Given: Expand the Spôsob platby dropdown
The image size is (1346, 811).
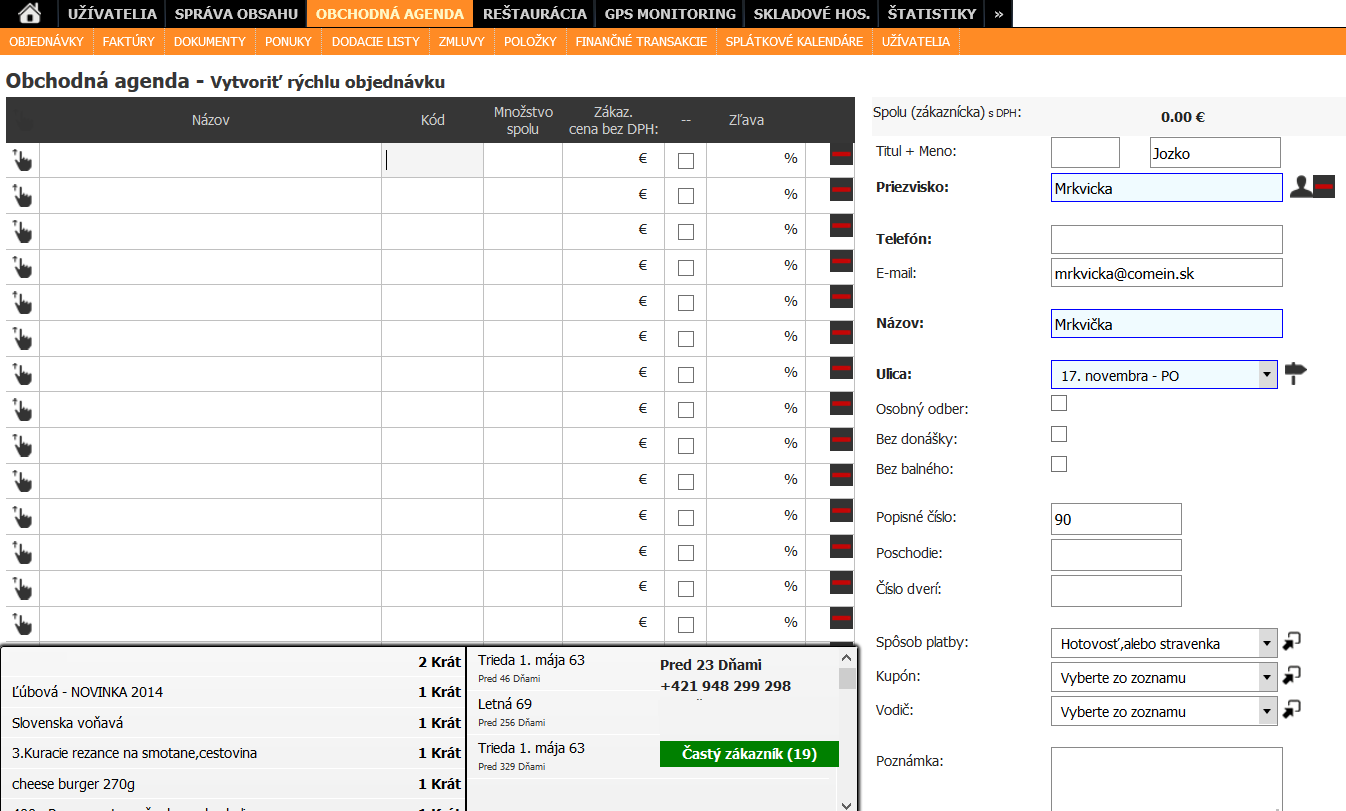Looking at the screenshot, I should coord(1164,643).
